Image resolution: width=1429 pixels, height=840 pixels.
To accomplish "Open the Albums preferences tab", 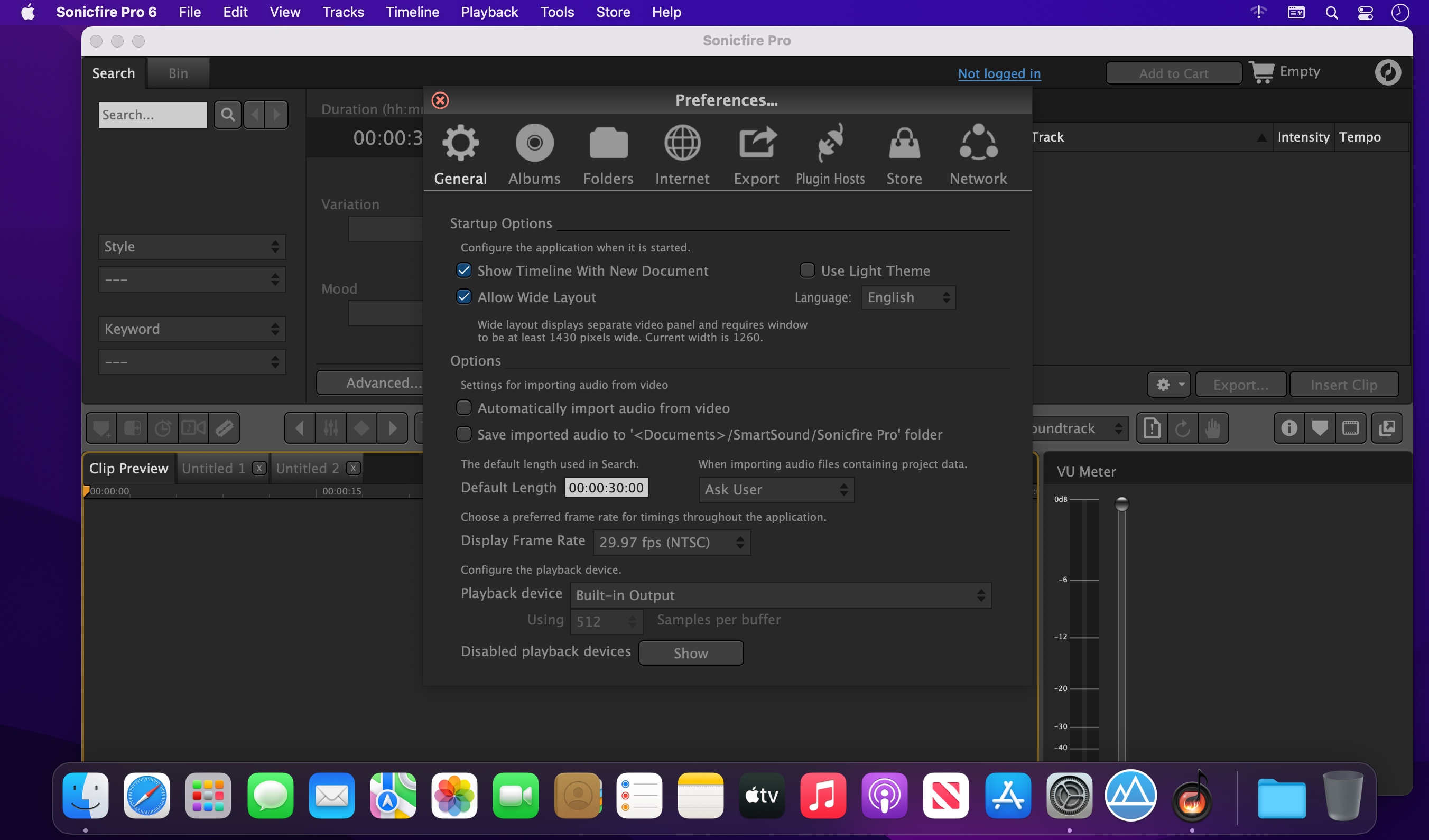I will (534, 154).
